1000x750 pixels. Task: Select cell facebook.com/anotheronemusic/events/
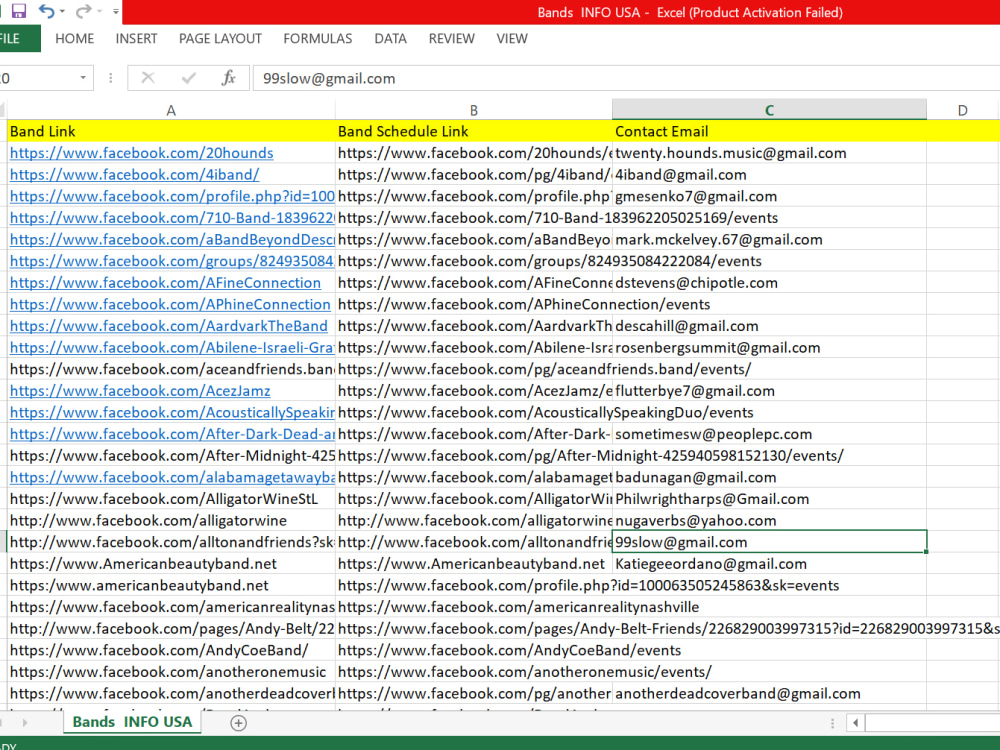474,672
